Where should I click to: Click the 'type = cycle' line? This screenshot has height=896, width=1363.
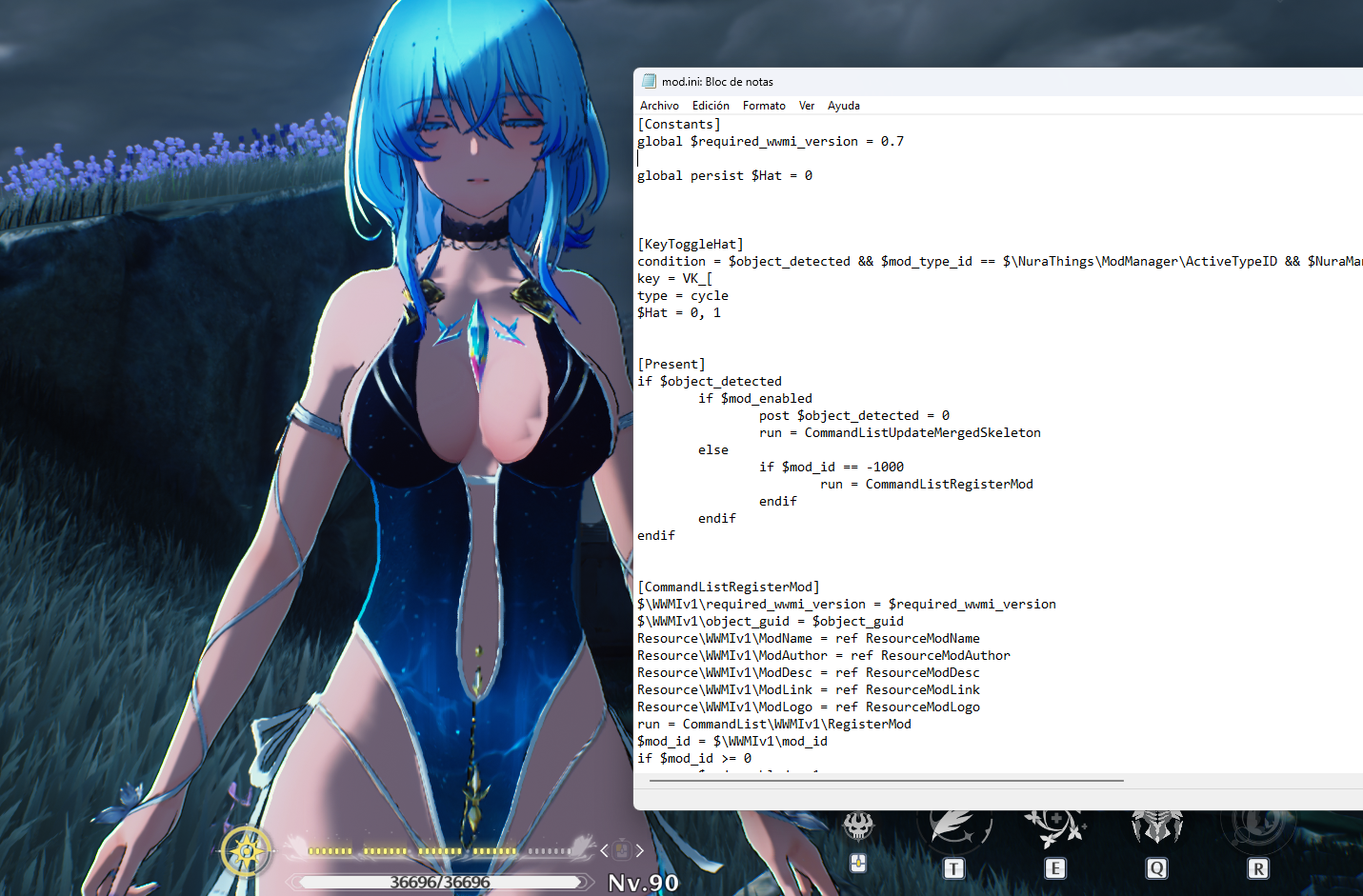[683, 296]
